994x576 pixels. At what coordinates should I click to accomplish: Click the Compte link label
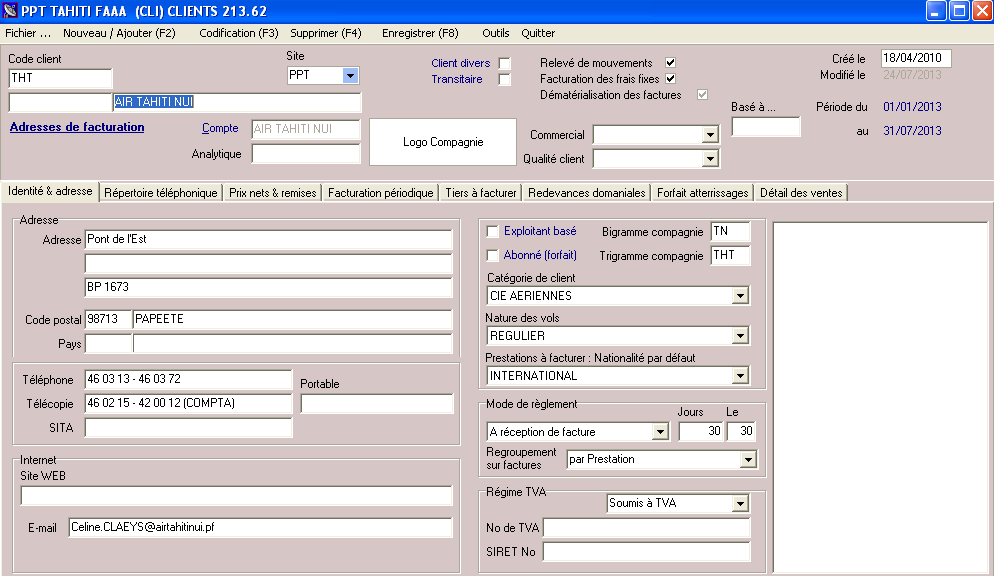[x=220, y=128]
